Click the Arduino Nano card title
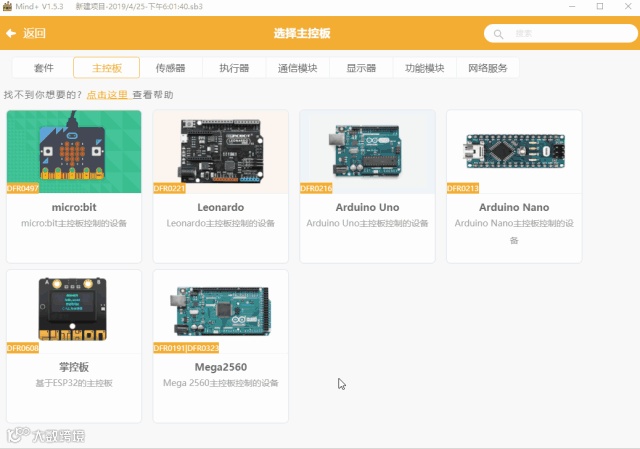640x449 pixels. (514, 207)
